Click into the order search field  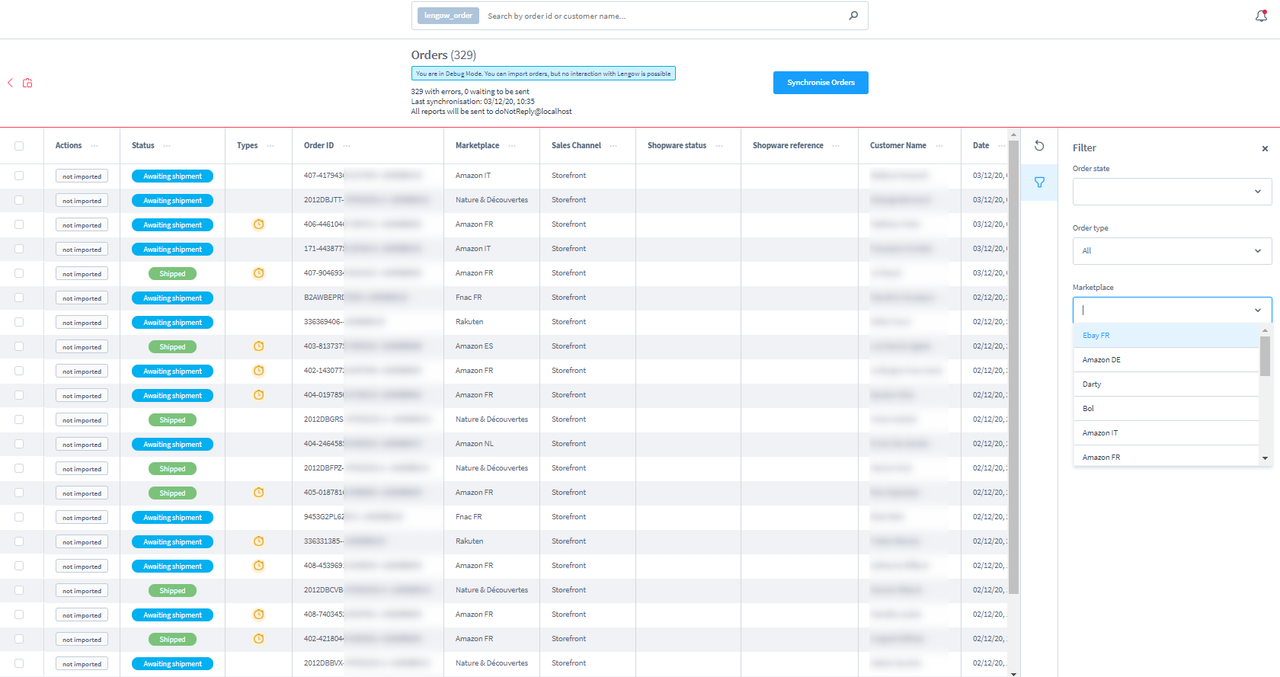[x=660, y=16]
